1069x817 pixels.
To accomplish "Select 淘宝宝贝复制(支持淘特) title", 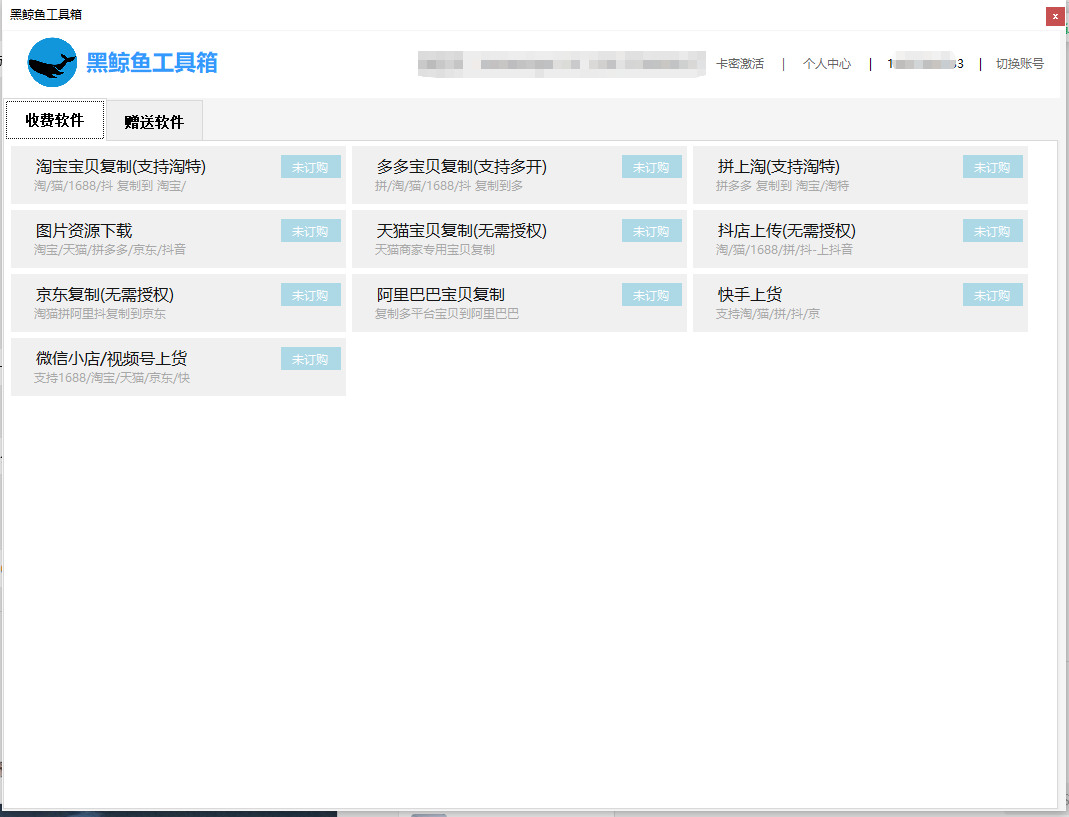I will [x=121, y=166].
